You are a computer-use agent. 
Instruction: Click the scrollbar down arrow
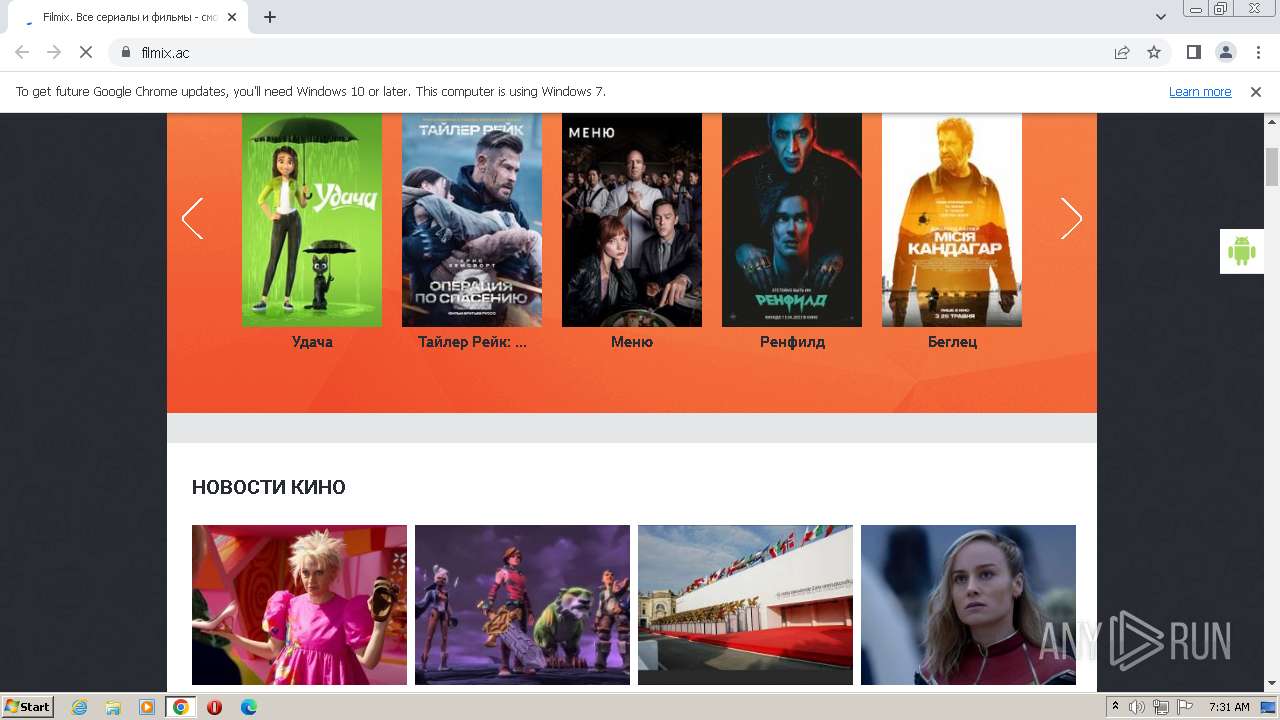click(1272, 684)
